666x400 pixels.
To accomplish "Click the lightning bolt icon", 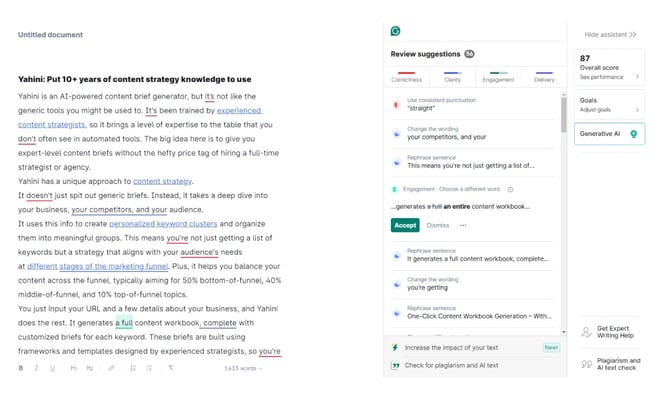I will pyautogui.click(x=395, y=347).
